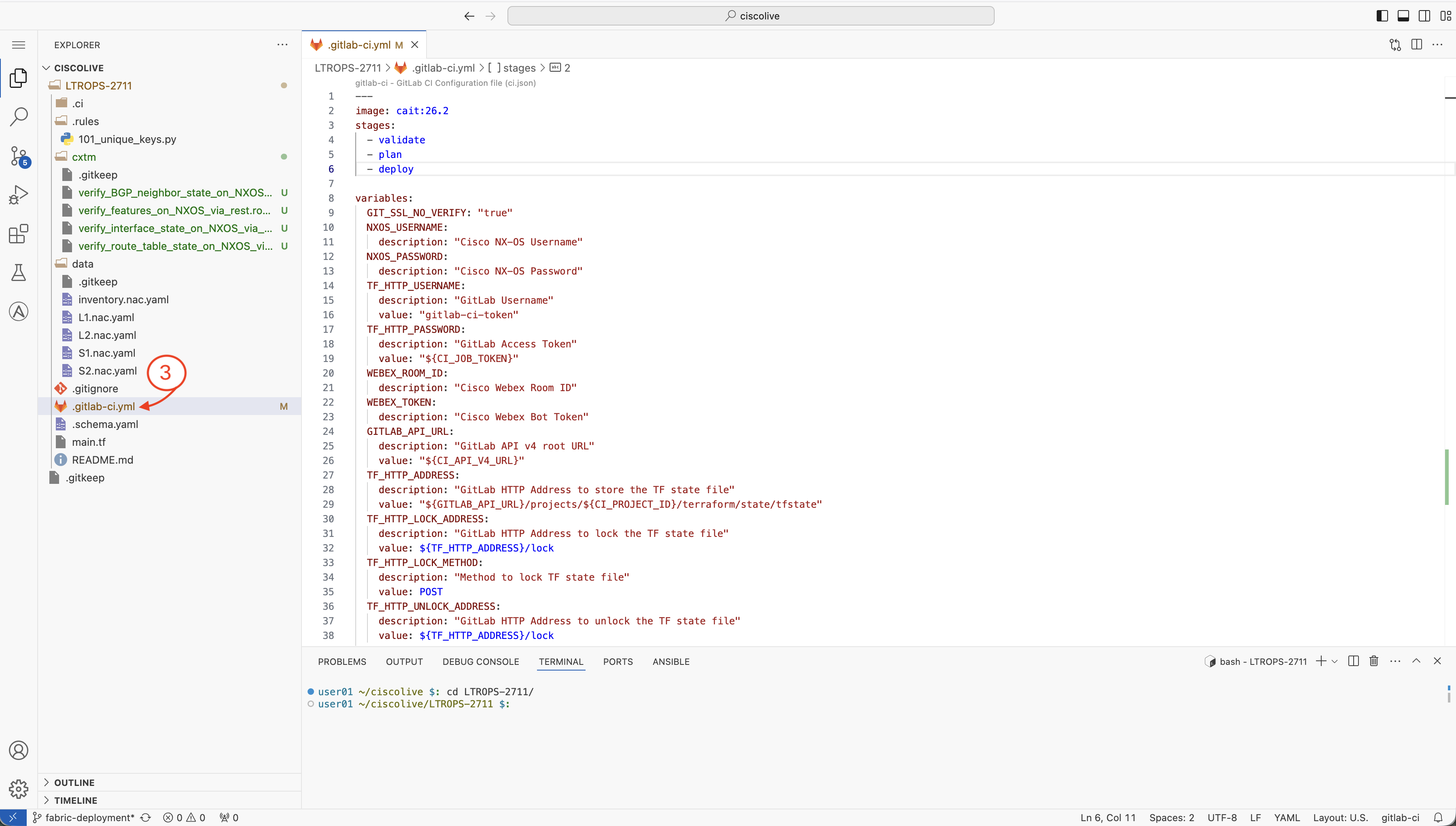Switch to the PROBLEMS panel tab
The image size is (1456, 826).
(342, 662)
